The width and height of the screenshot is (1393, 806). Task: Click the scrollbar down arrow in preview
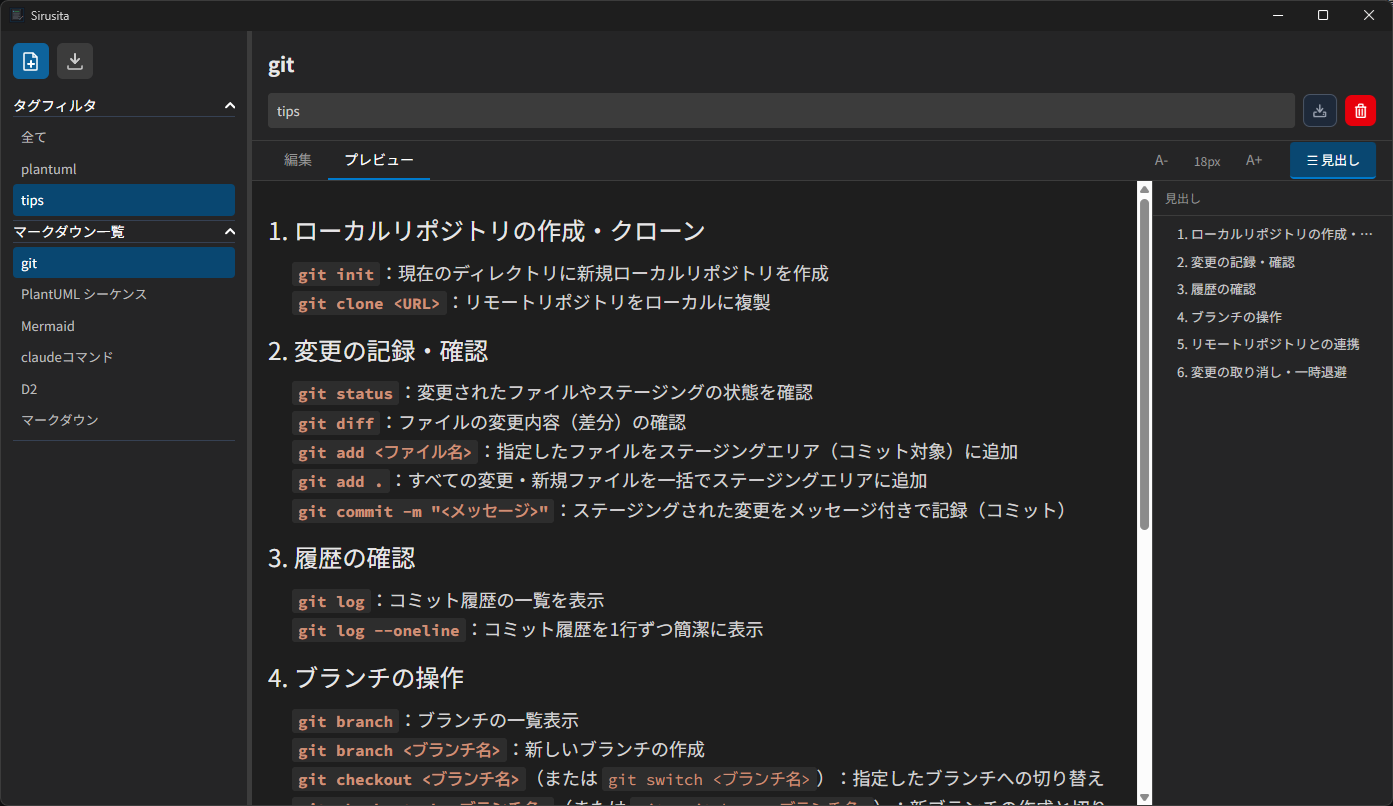(1145, 797)
